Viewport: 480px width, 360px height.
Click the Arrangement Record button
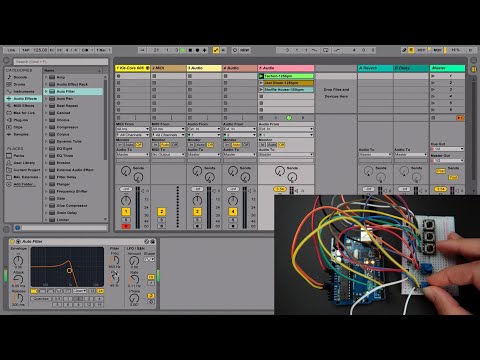[197, 50]
